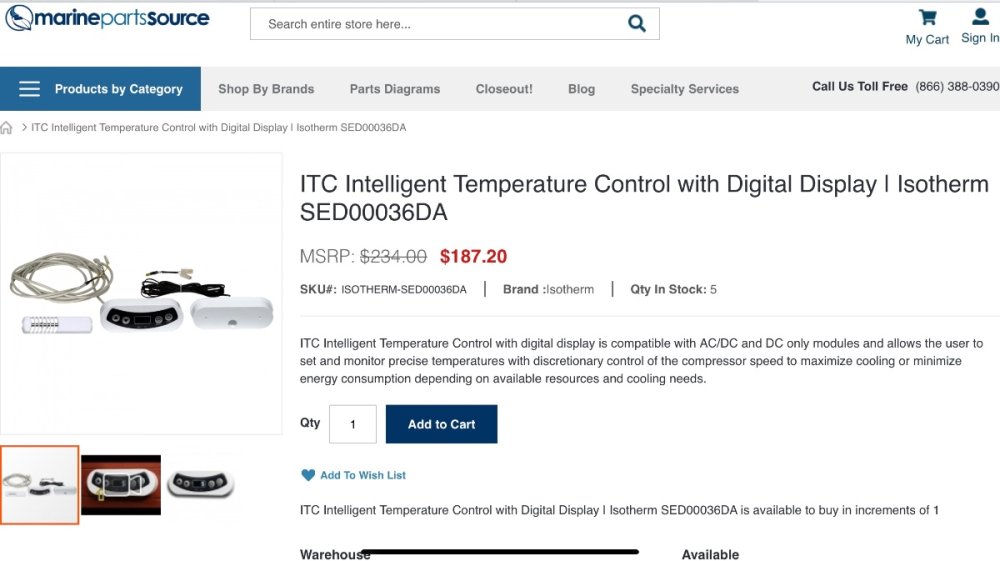This screenshot has height=561, width=1000.
Task: Open the Closeout! section
Action: coord(504,89)
